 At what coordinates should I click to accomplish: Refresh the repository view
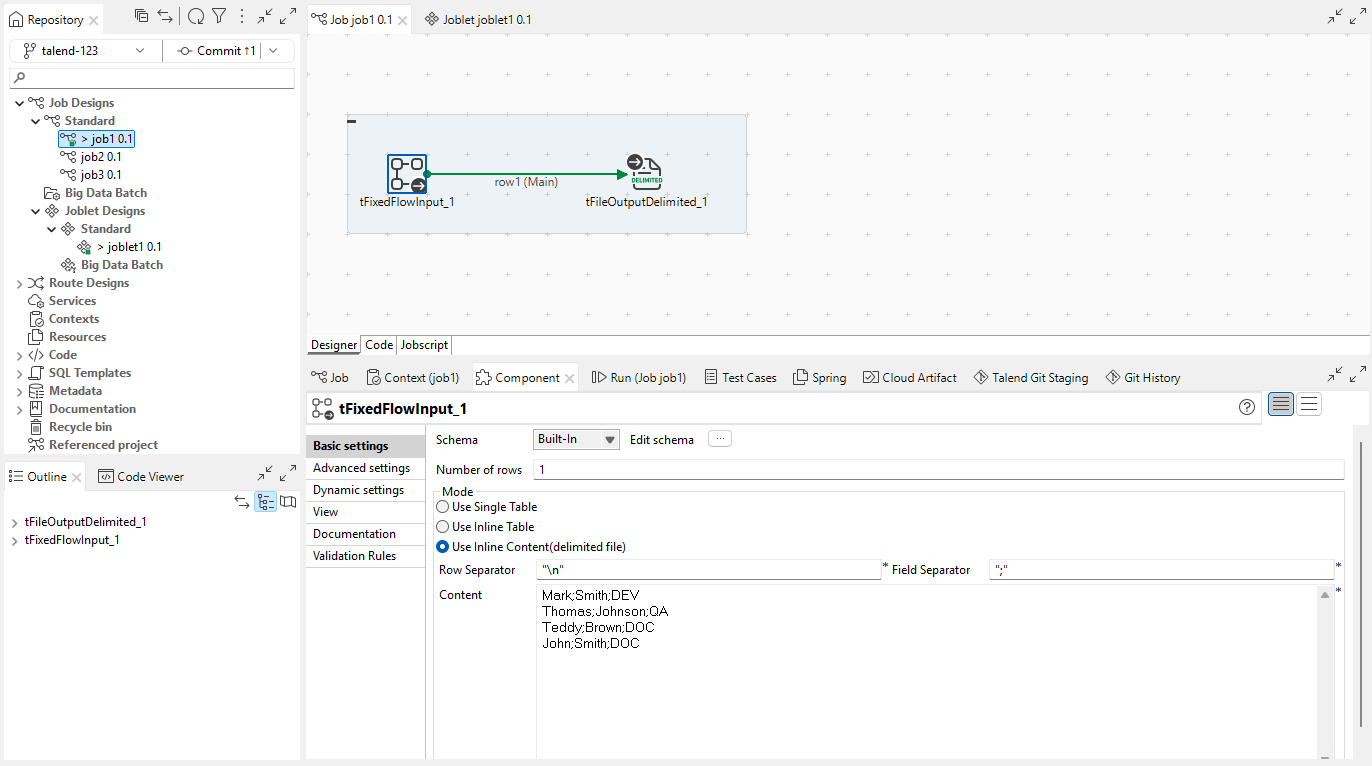point(196,17)
